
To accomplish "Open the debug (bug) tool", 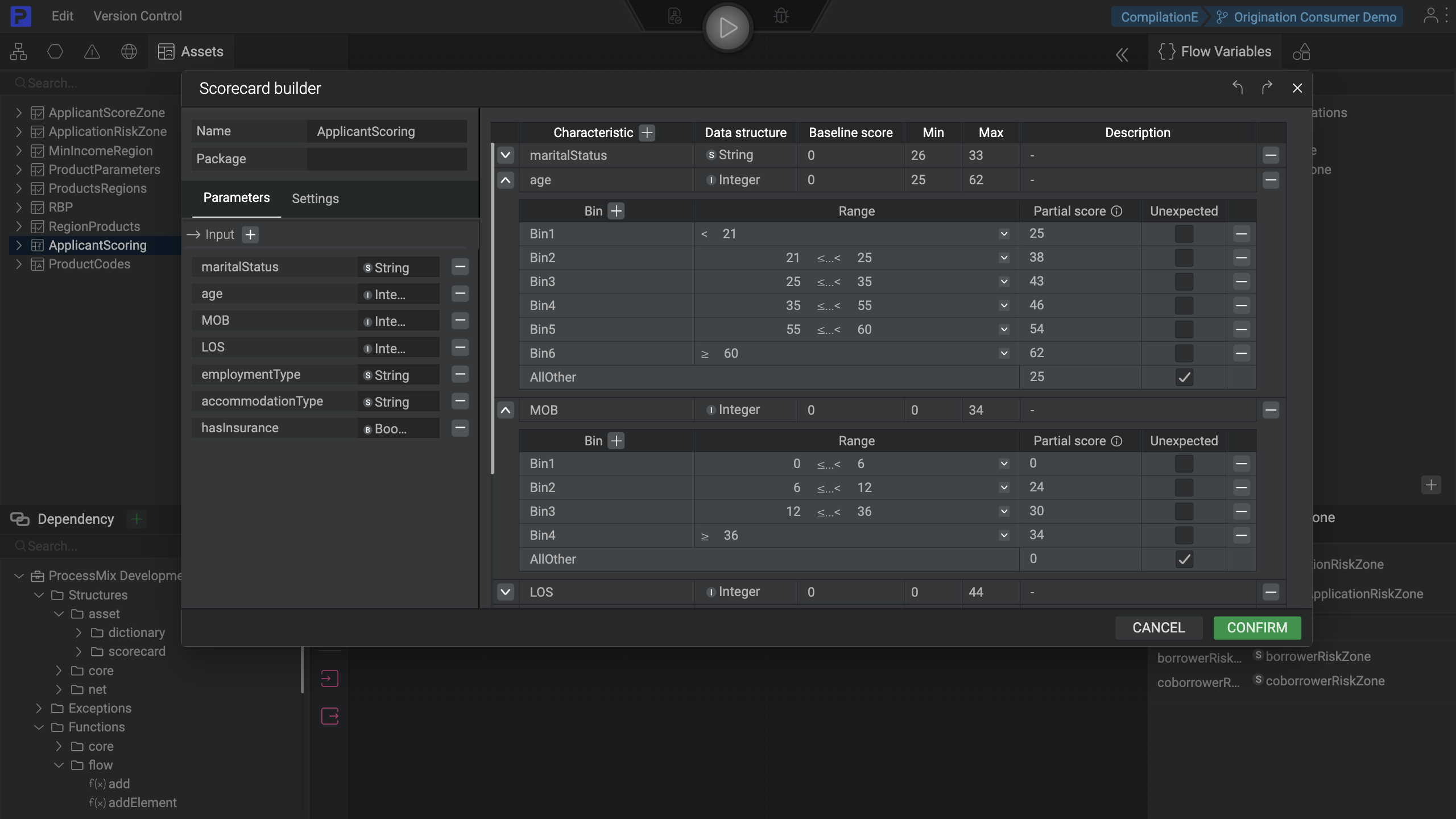I will (780, 16).
